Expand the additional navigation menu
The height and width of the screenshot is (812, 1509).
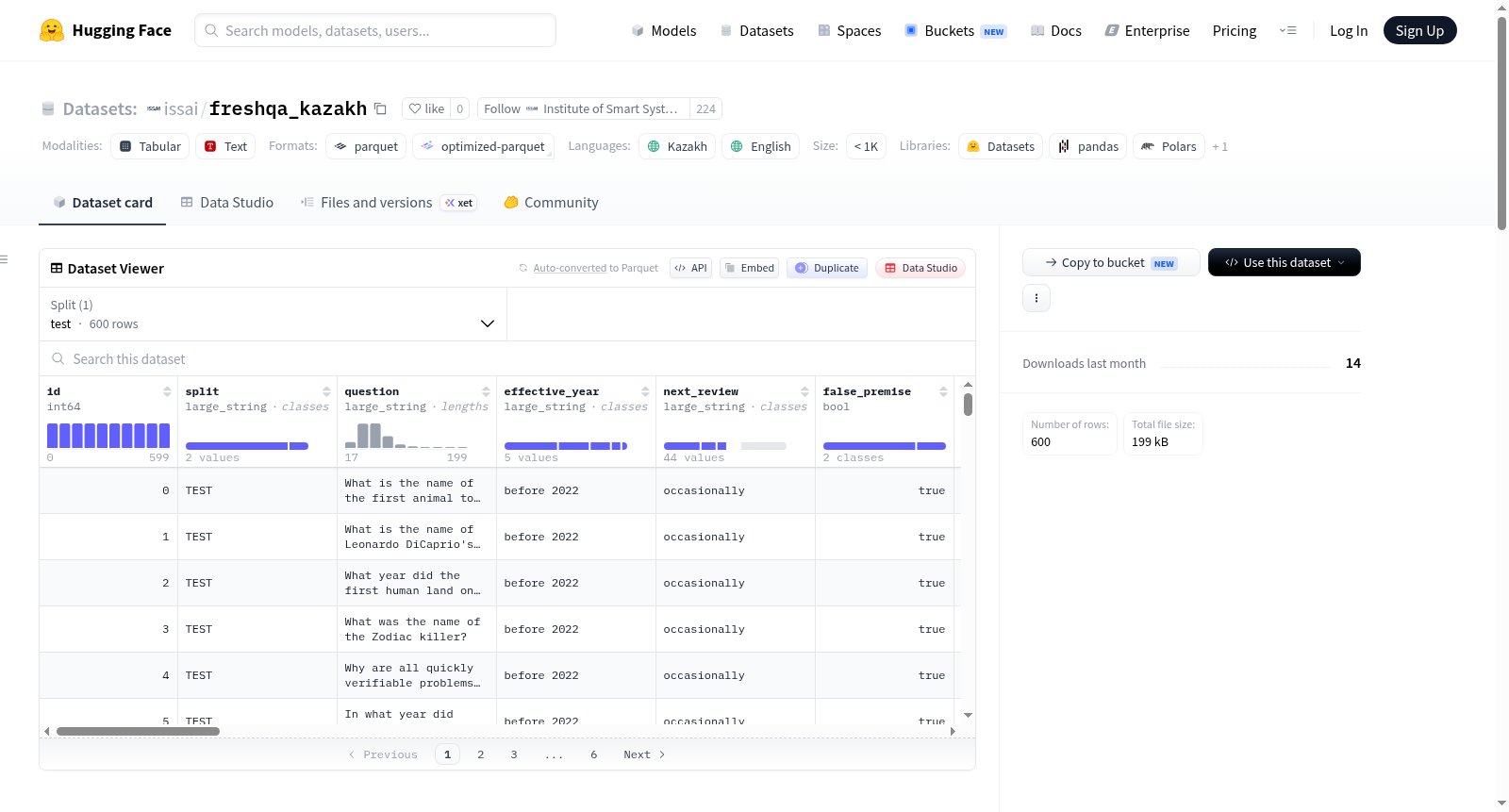click(x=1287, y=30)
